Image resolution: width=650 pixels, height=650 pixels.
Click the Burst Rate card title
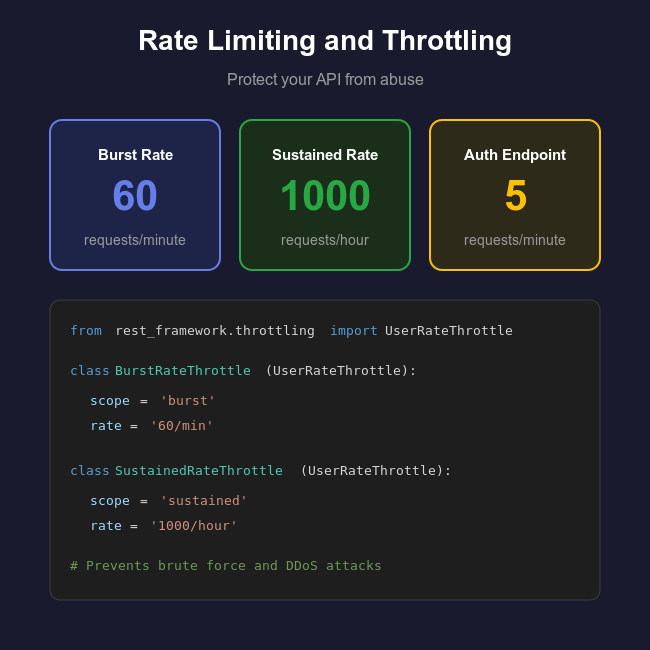coord(135,155)
